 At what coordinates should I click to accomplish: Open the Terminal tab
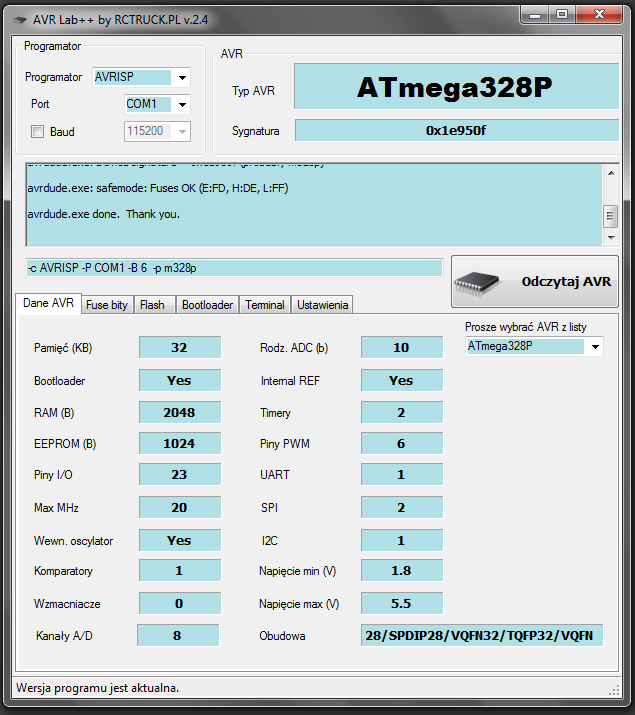265,305
